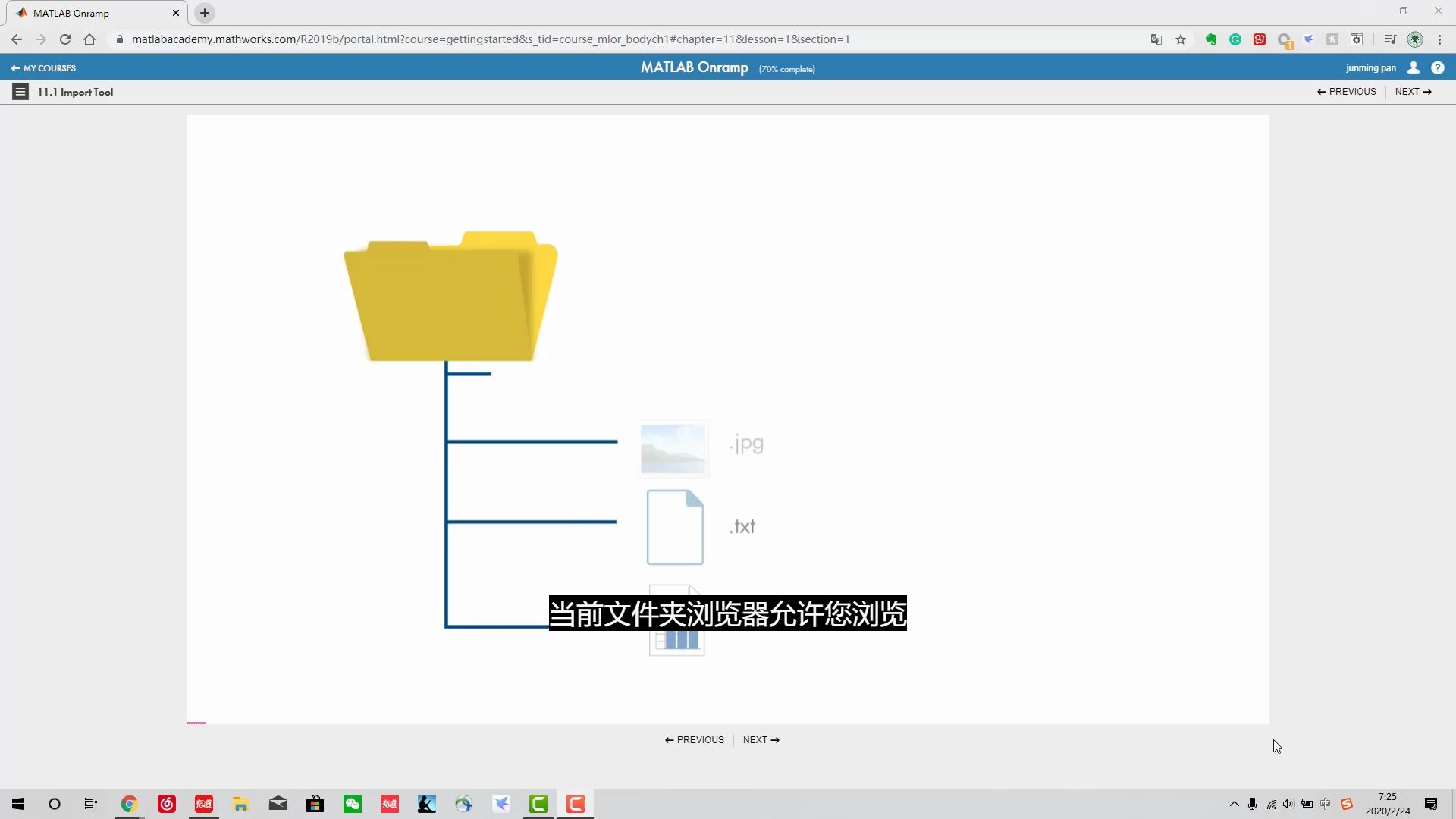Open the Chrome profile avatar
1456x819 pixels.
tap(1415, 39)
